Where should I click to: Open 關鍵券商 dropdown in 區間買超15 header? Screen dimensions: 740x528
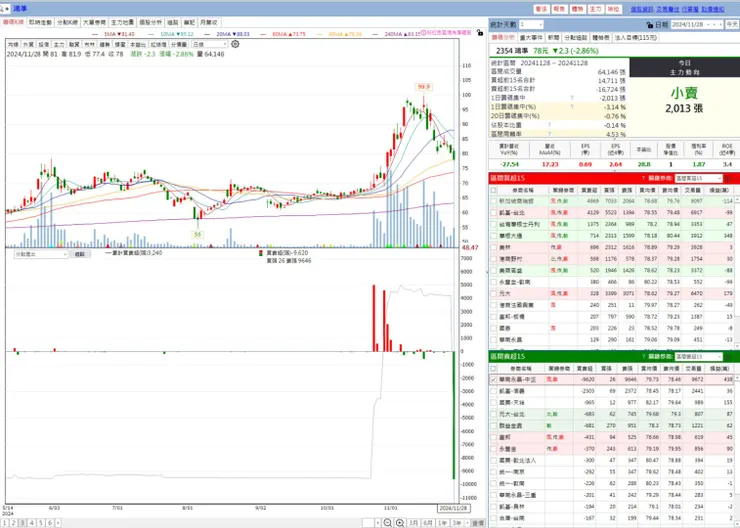(x=698, y=178)
